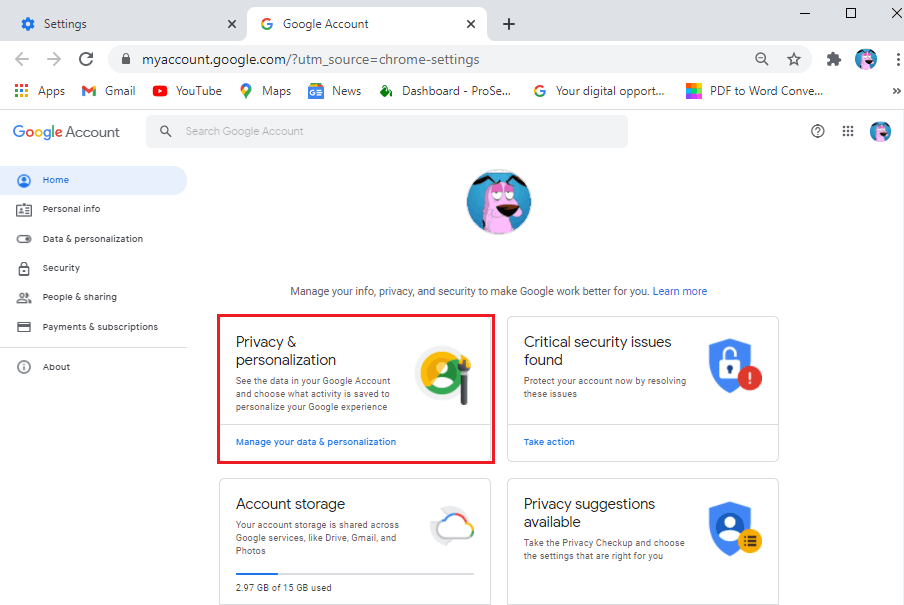Open the Gmail bookmark

pyautogui.click(x=109, y=91)
